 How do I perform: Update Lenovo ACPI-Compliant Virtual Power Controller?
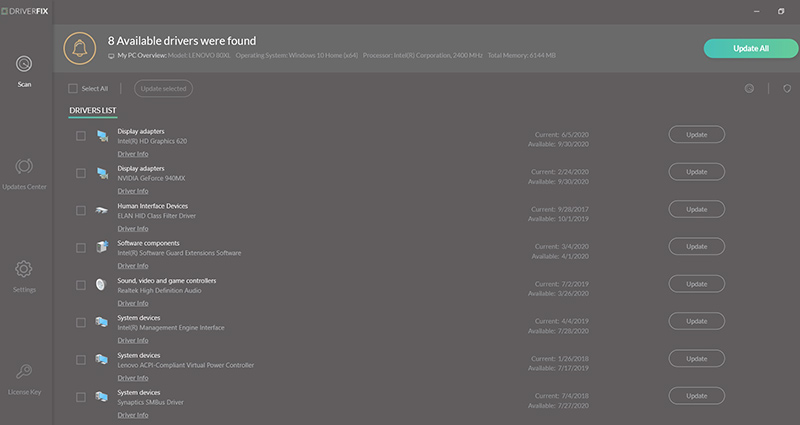(x=696, y=359)
